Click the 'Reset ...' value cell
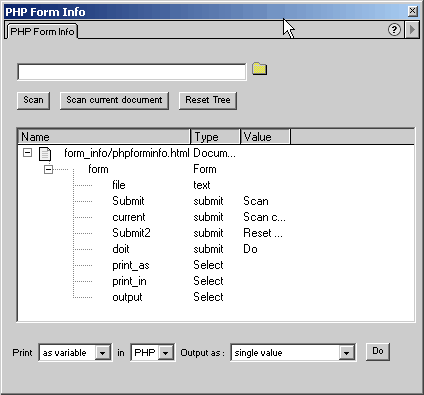Screen dimensions: 424x395 click(x=263, y=233)
